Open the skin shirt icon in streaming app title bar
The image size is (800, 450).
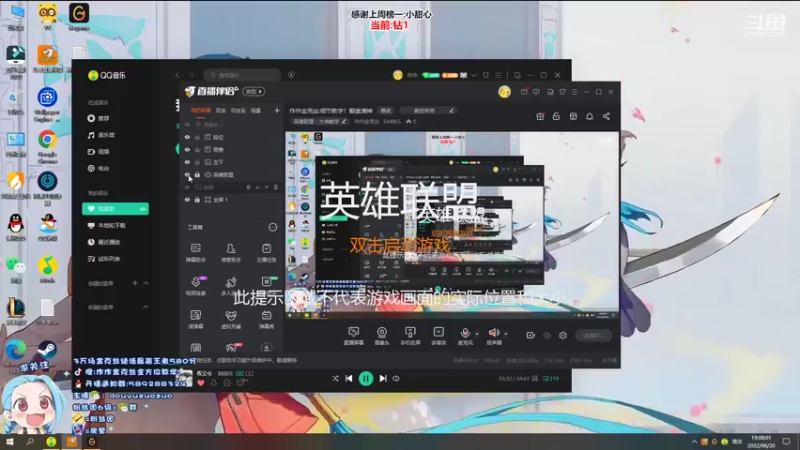click(562, 92)
